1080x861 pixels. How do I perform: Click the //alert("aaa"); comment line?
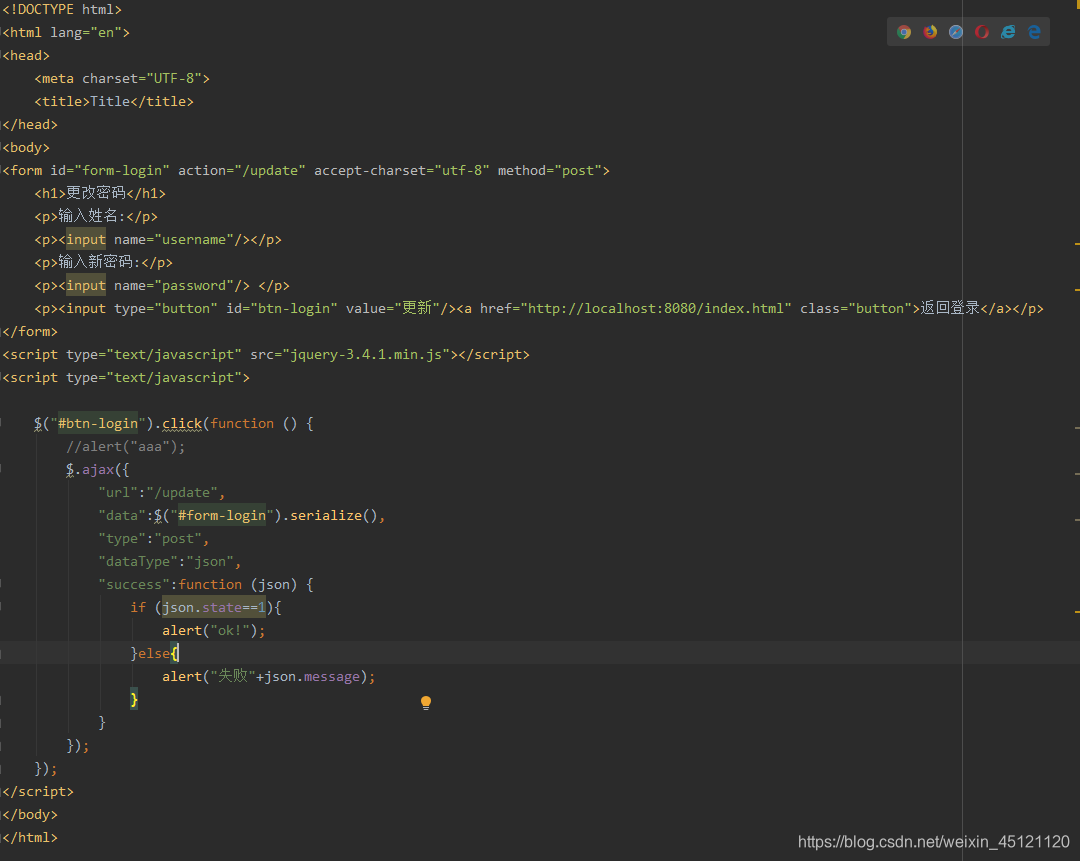(x=125, y=446)
